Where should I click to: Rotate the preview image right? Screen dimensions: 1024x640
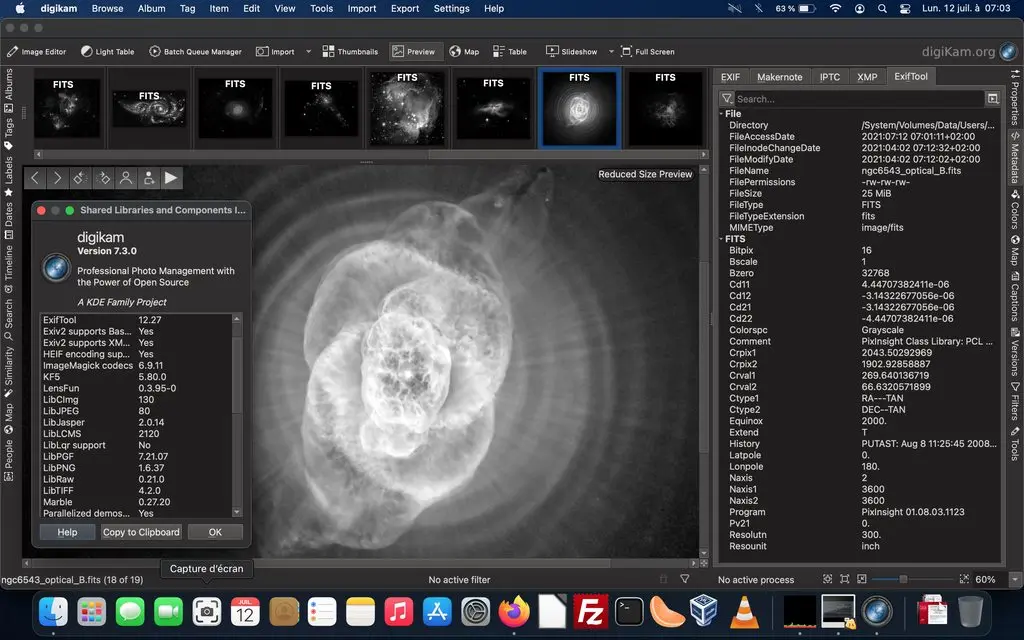[x=103, y=178]
